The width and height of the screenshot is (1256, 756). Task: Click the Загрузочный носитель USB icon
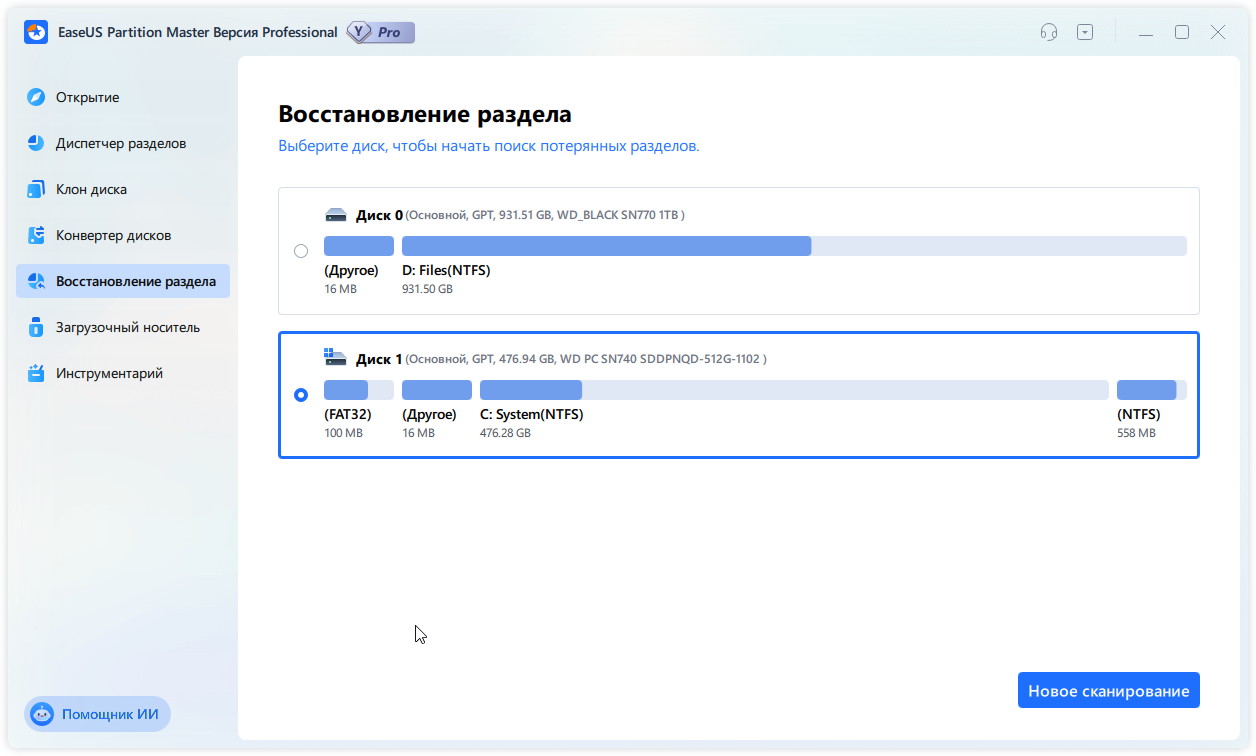click(x=37, y=327)
